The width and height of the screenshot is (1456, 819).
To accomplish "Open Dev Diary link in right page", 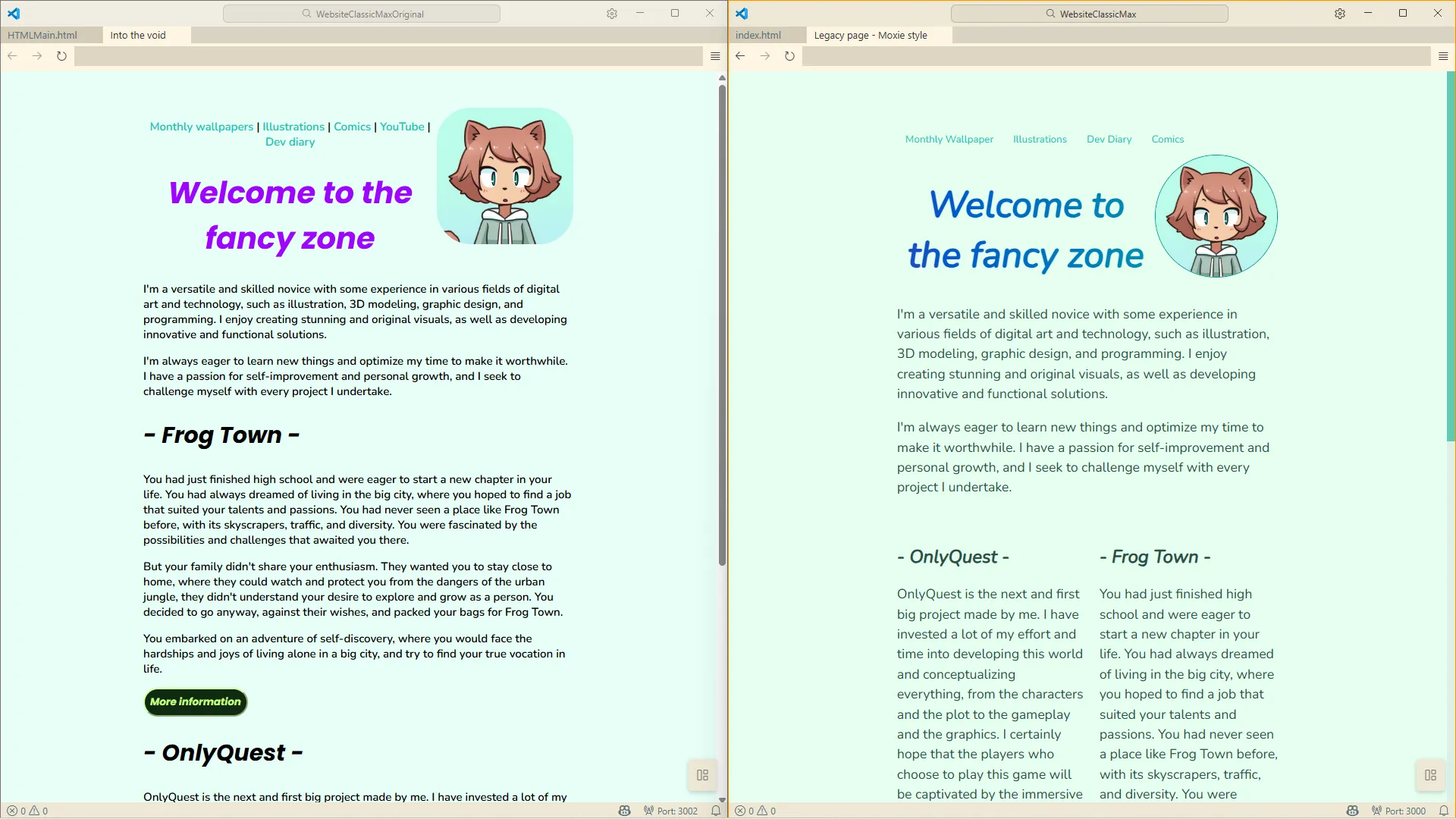I will pyautogui.click(x=1109, y=140).
